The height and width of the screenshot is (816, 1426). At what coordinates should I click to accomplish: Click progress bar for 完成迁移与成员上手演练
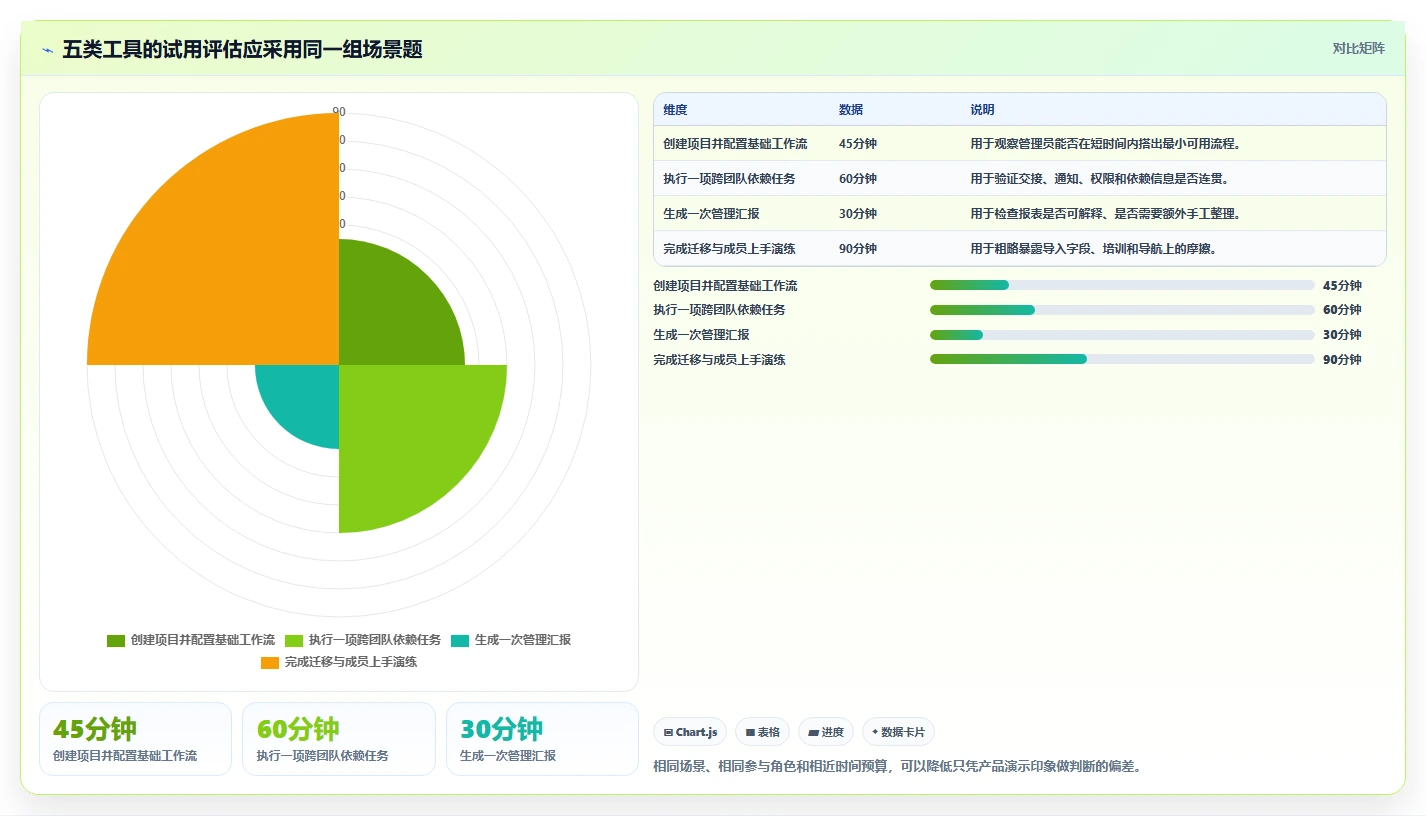point(1122,359)
